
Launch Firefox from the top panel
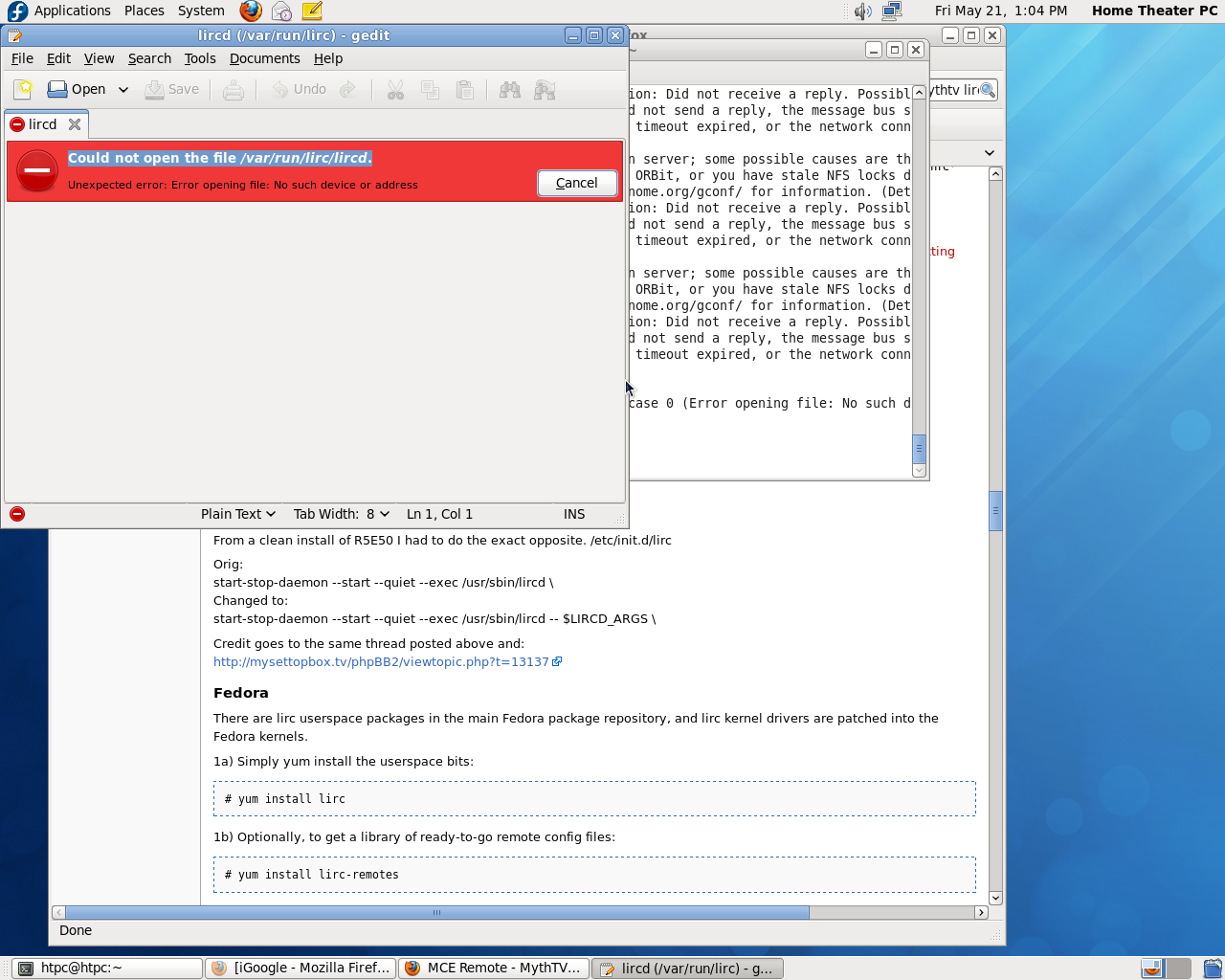click(251, 11)
